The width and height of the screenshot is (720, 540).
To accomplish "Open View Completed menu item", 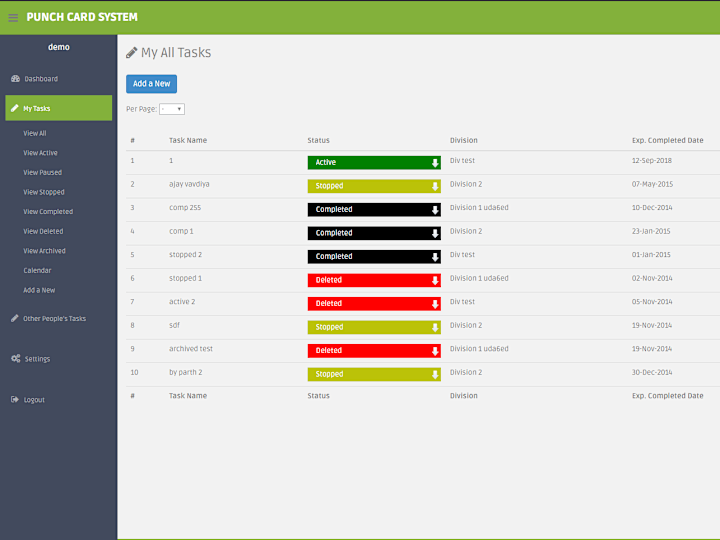I will (48, 212).
